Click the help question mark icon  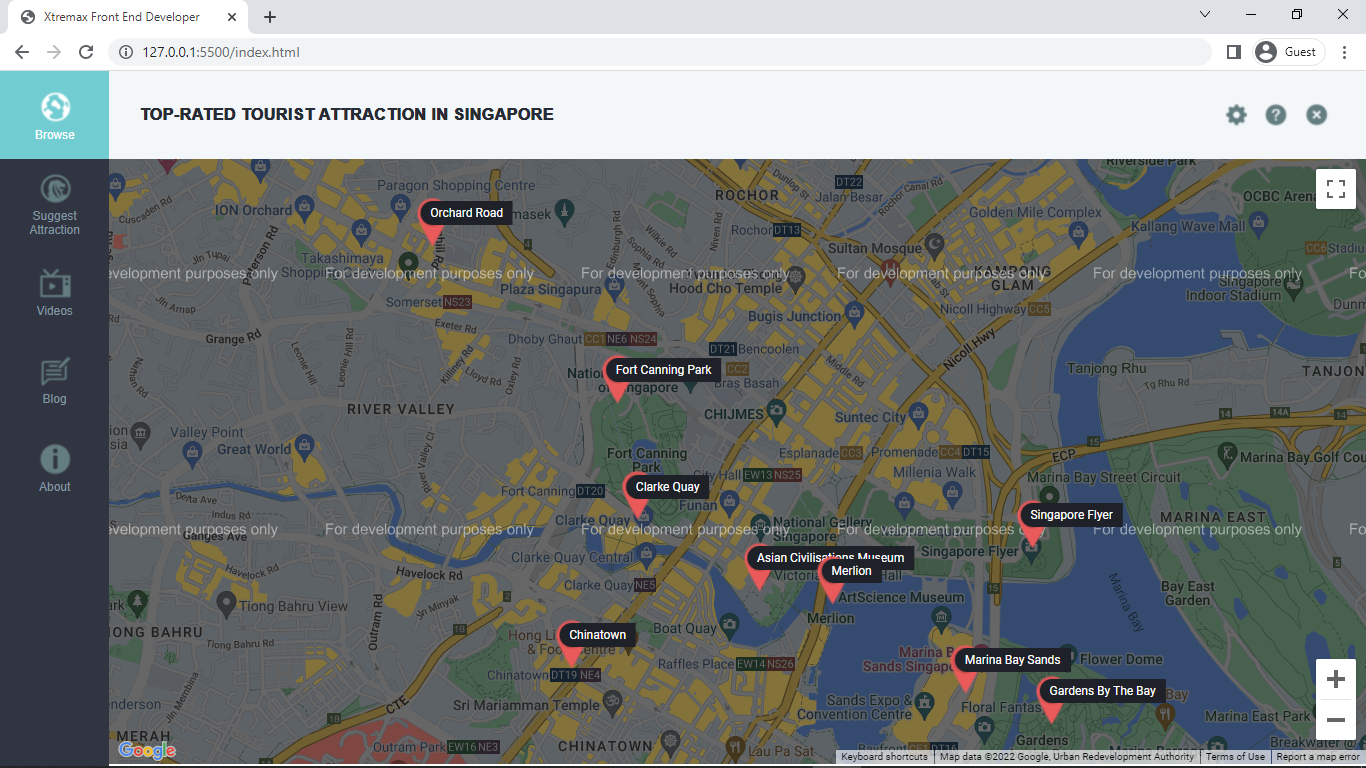pos(1276,114)
